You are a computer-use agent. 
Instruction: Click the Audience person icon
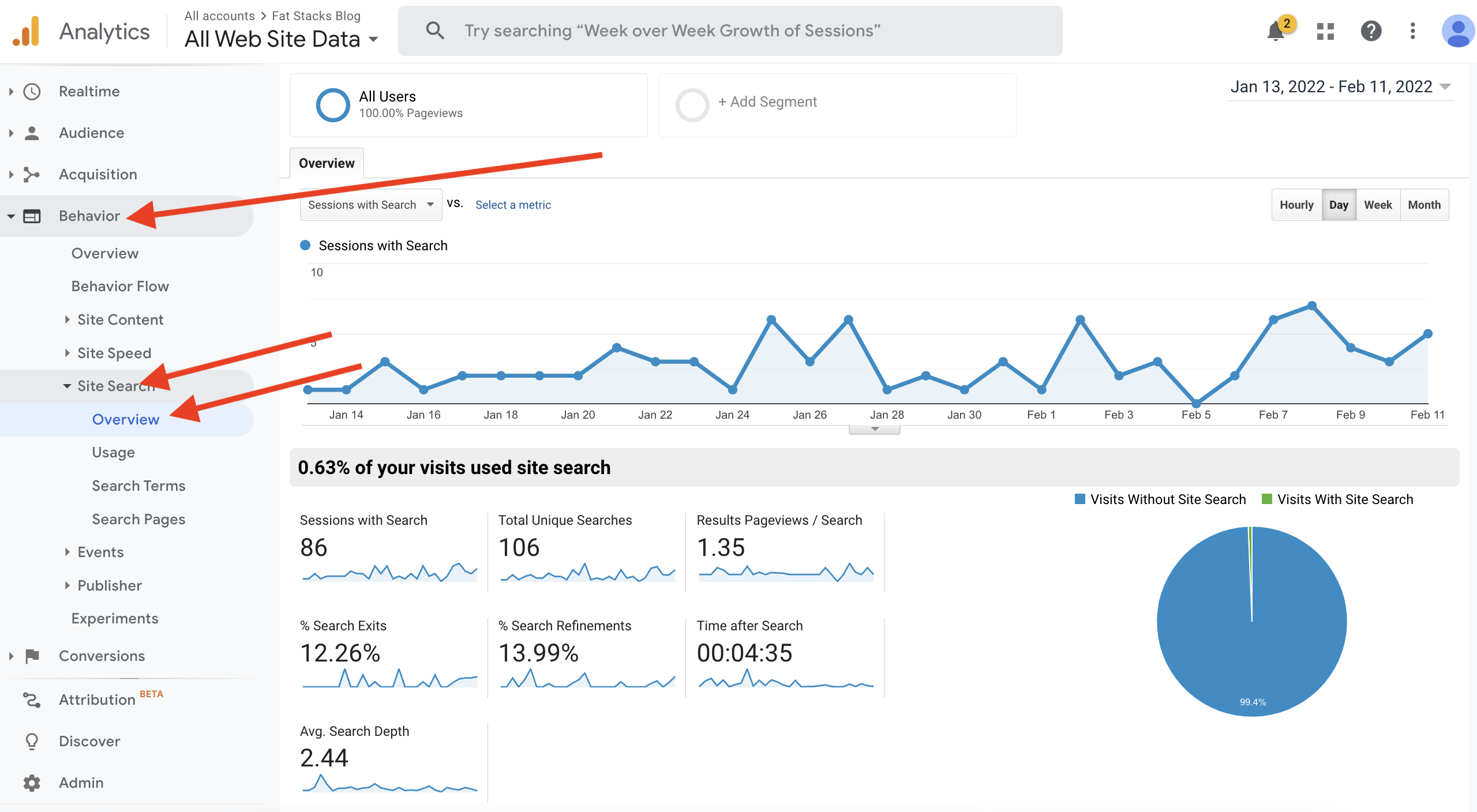[32, 133]
